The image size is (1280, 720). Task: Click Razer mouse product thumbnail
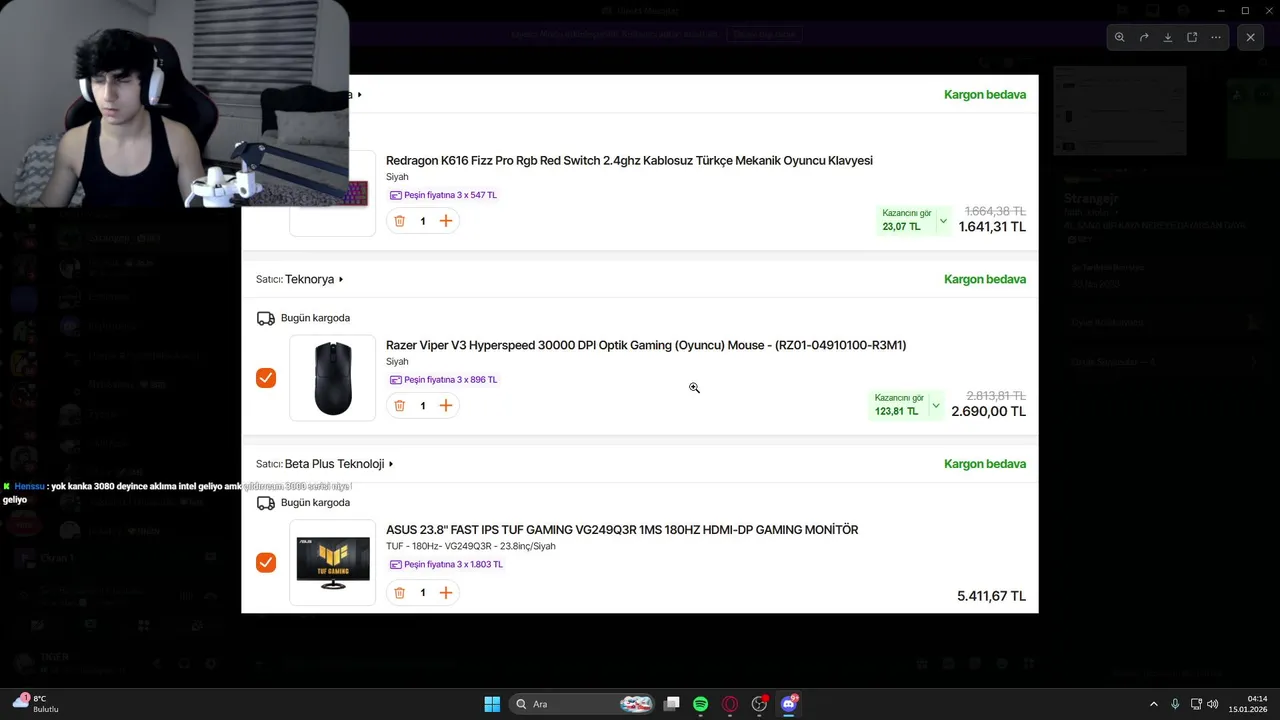333,377
